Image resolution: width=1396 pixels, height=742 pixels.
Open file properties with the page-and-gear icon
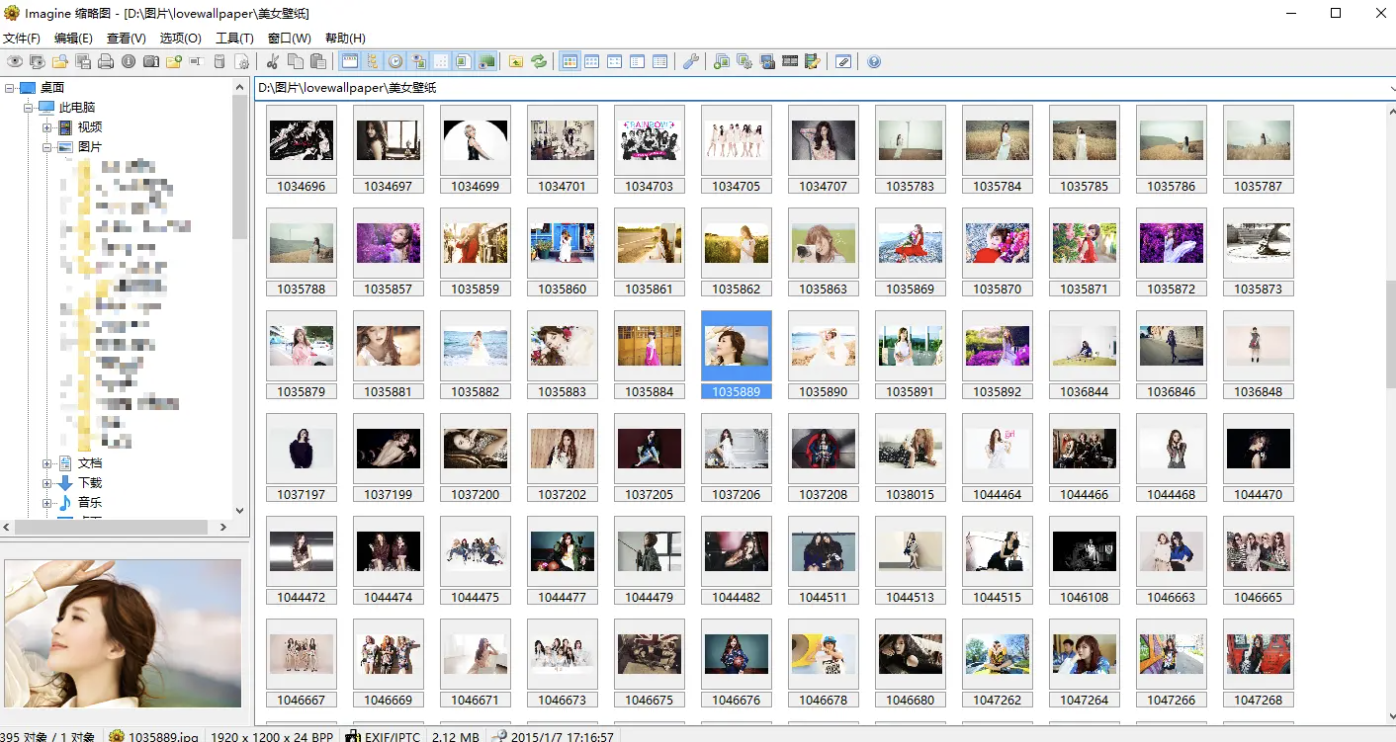pos(242,62)
